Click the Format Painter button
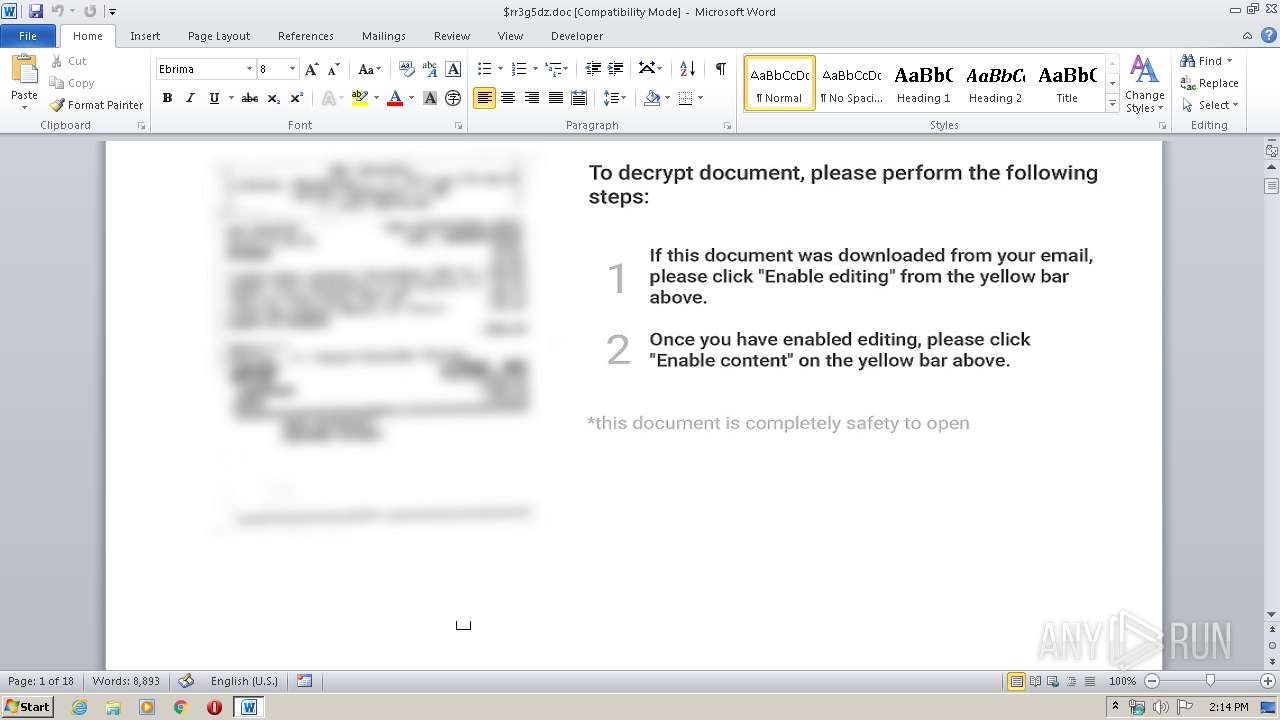The height and width of the screenshot is (720, 1280). click(96, 105)
